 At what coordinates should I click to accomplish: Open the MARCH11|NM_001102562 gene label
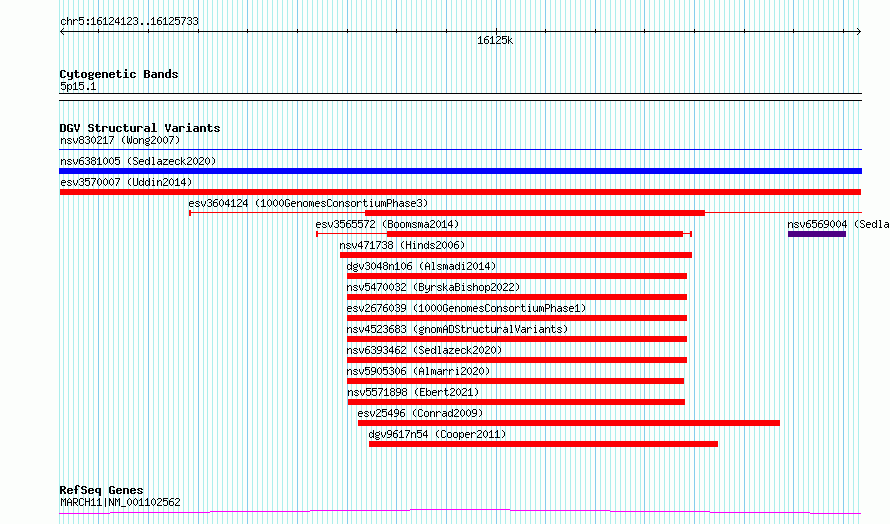[x=120, y=502]
